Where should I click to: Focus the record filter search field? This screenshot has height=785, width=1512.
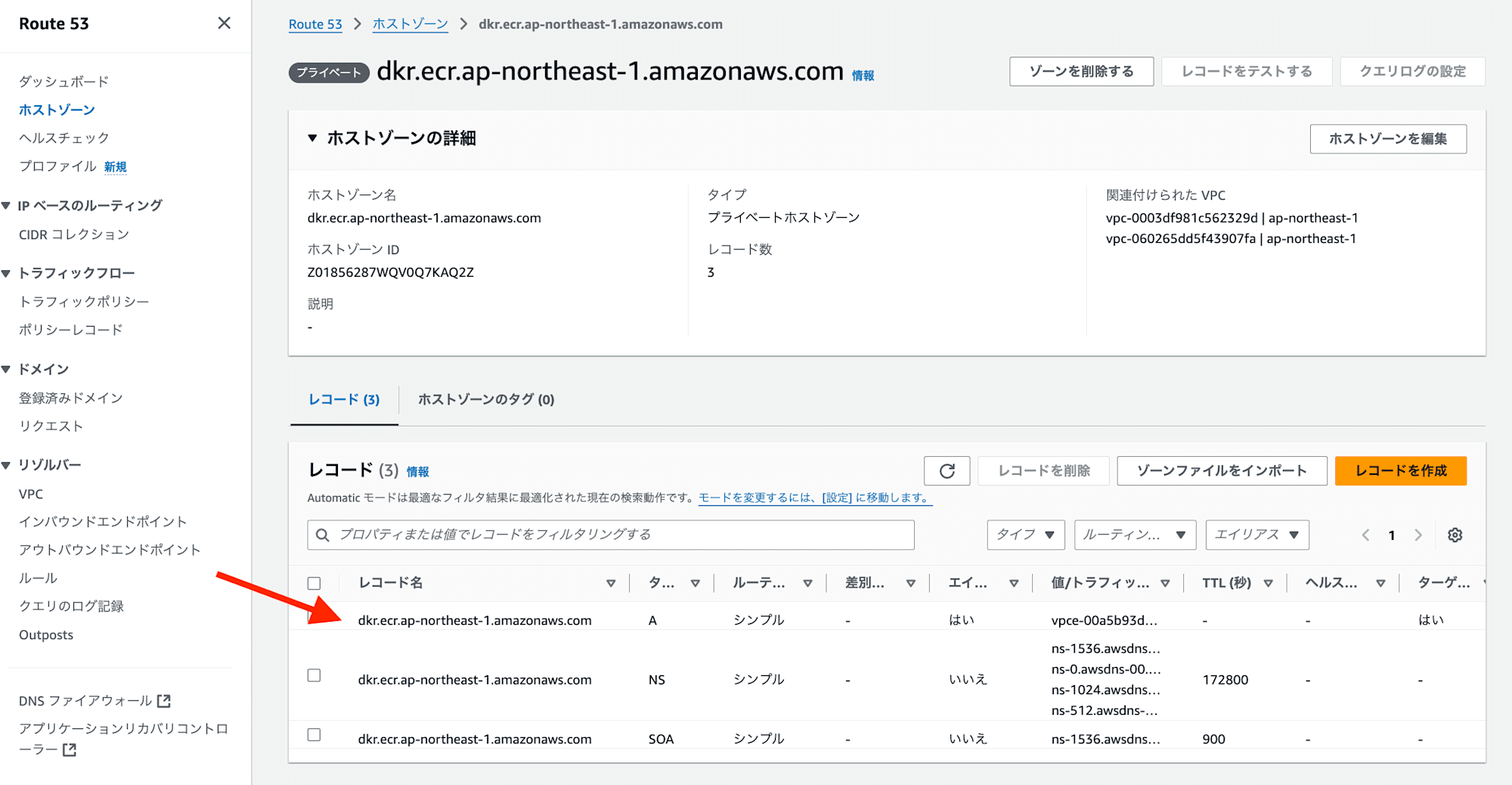(x=611, y=535)
